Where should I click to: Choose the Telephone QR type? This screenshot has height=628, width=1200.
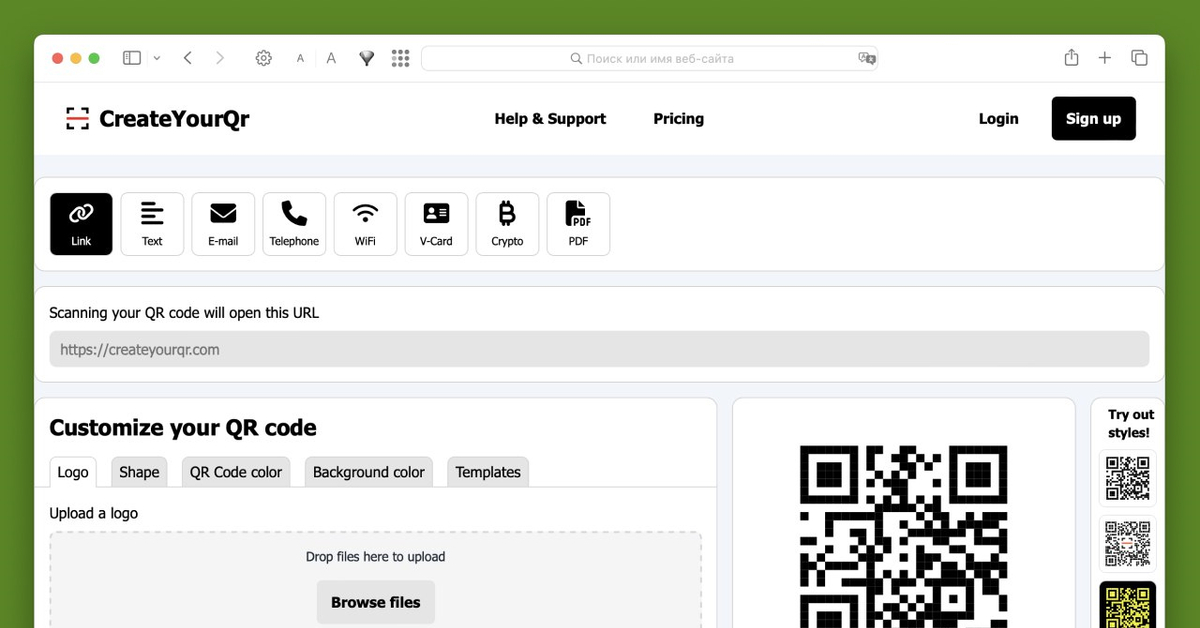tap(294, 224)
